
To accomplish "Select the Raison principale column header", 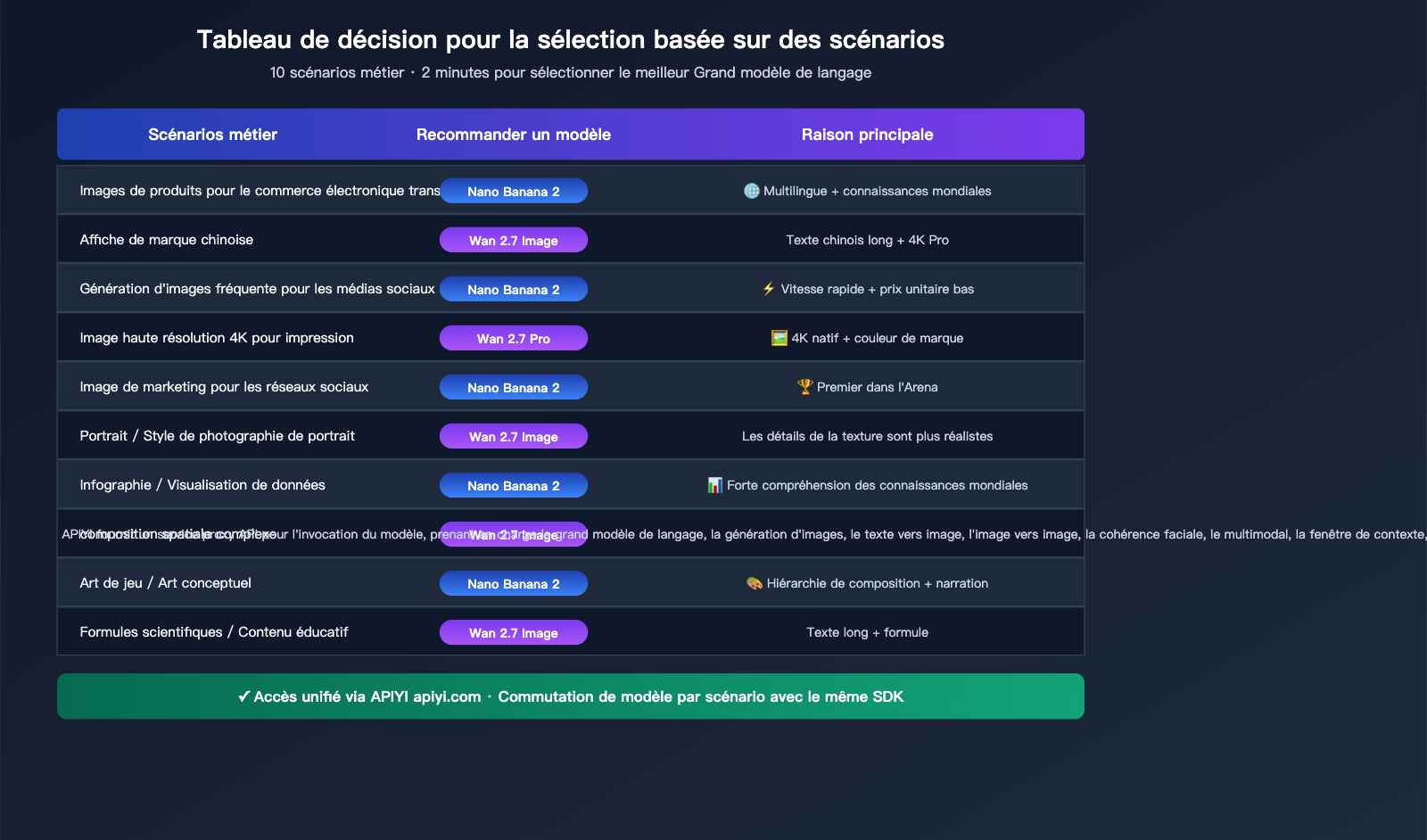I will coord(867,135).
